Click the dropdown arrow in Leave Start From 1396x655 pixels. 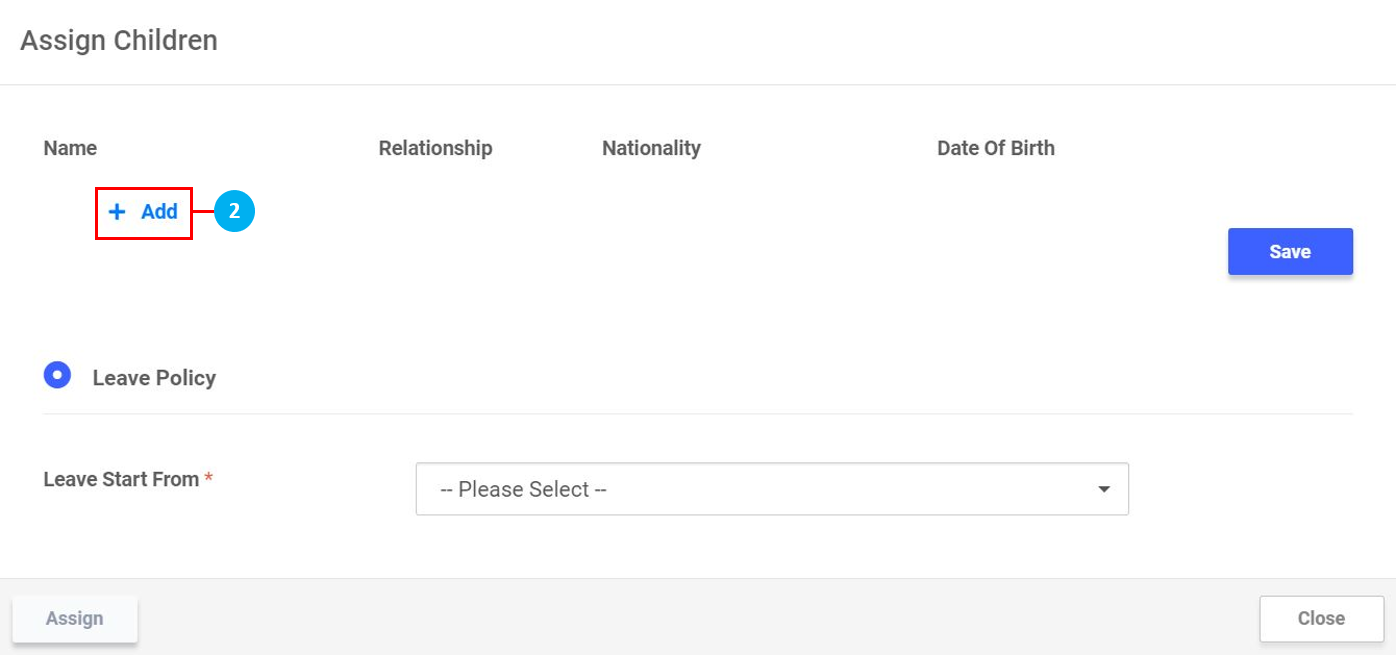pyautogui.click(x=1104, y=489)
